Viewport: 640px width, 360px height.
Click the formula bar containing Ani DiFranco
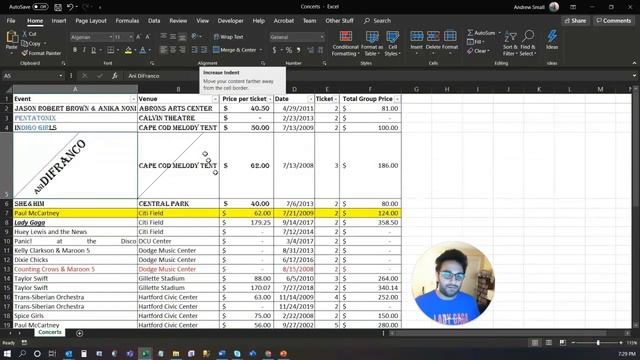coord(378,76)
